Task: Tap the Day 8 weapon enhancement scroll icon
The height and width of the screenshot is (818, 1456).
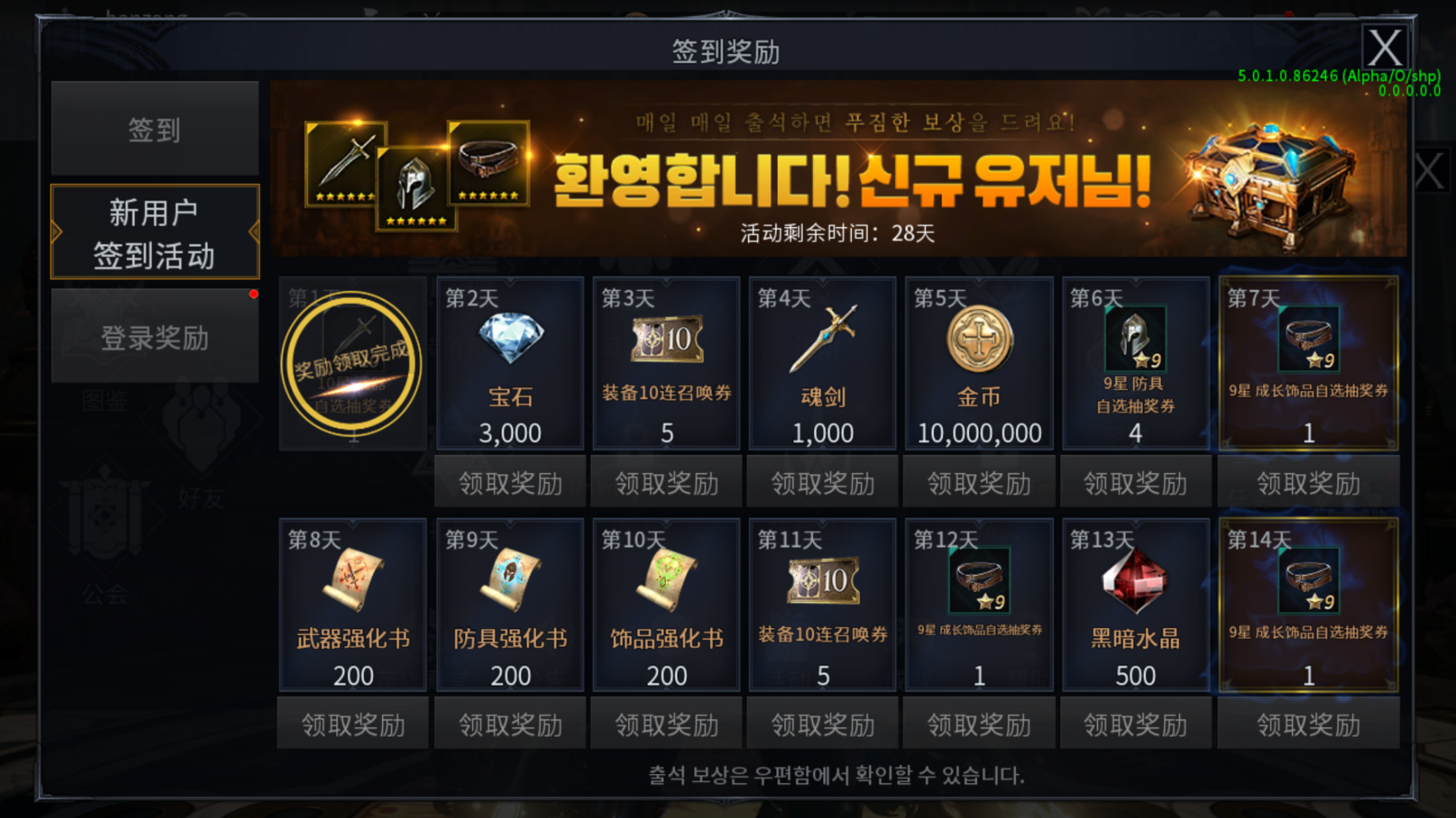Action: tap(353, 579)
